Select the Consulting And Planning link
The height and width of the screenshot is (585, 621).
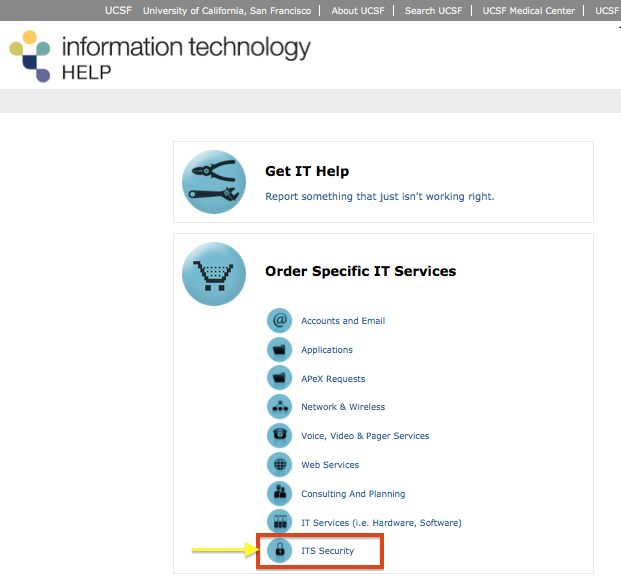[353, 494]
